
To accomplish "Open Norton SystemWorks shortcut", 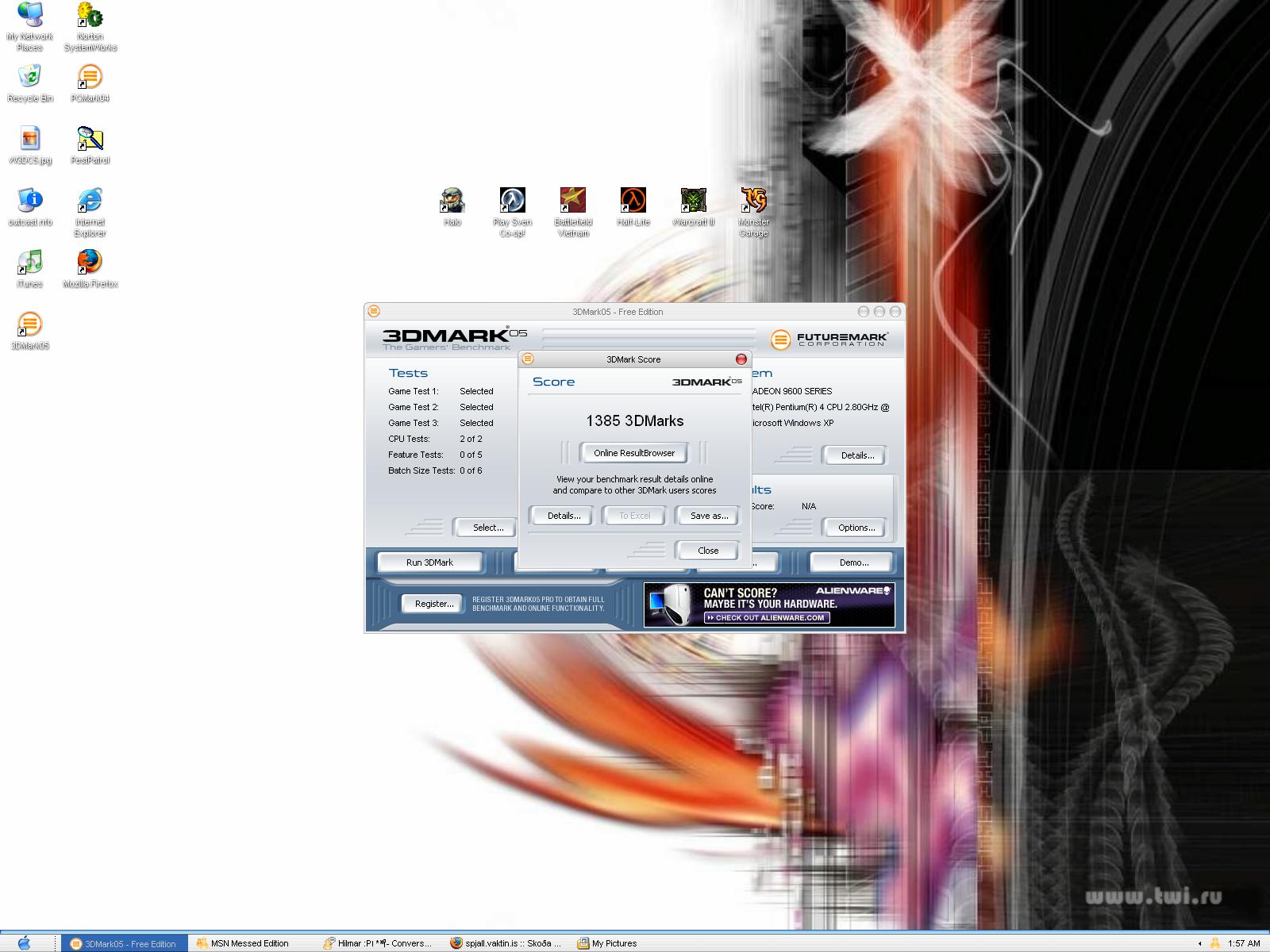I will [90, 16].
